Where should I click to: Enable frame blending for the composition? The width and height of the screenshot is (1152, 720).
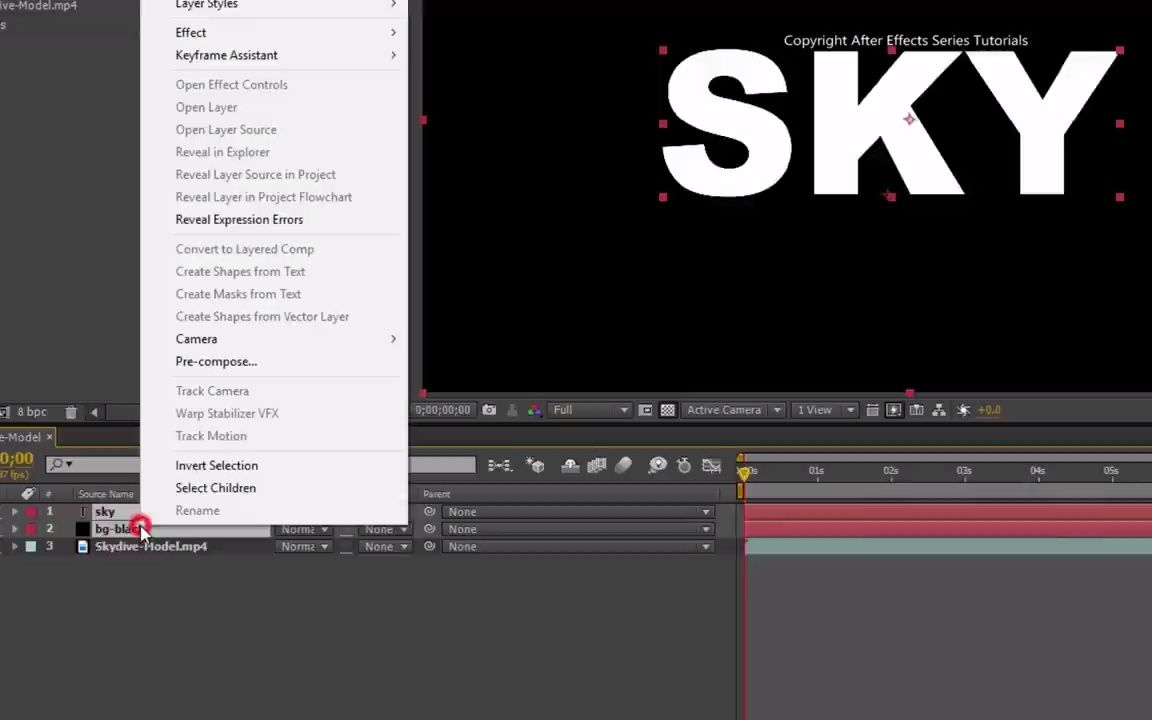596,464
